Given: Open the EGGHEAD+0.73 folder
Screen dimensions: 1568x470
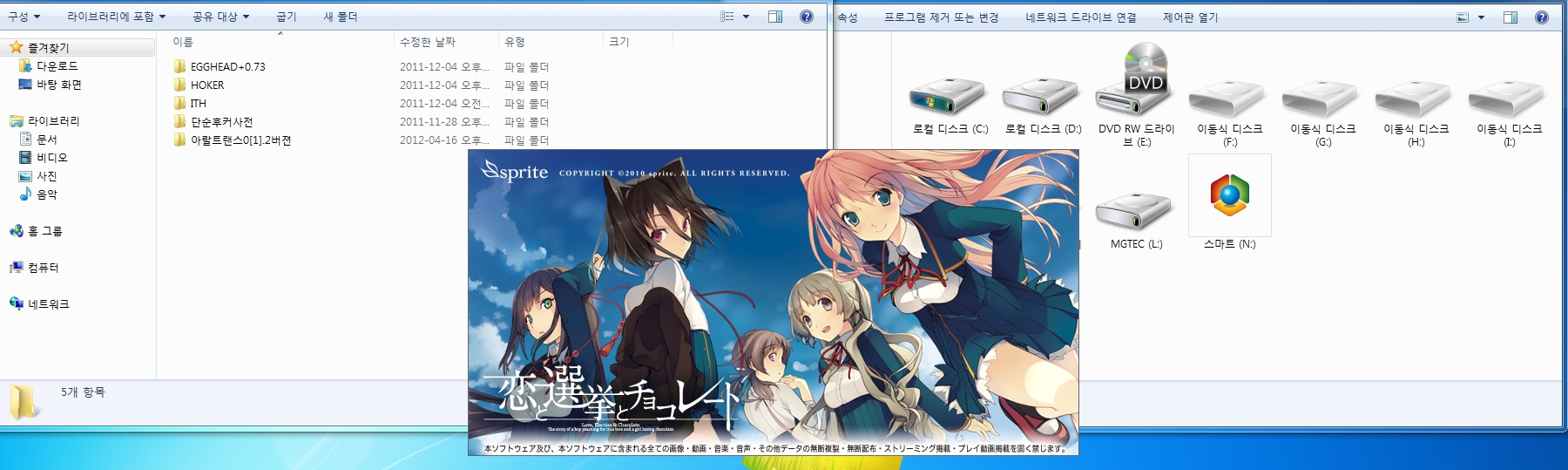Looking at the screenshot, I should pos(227,67).
